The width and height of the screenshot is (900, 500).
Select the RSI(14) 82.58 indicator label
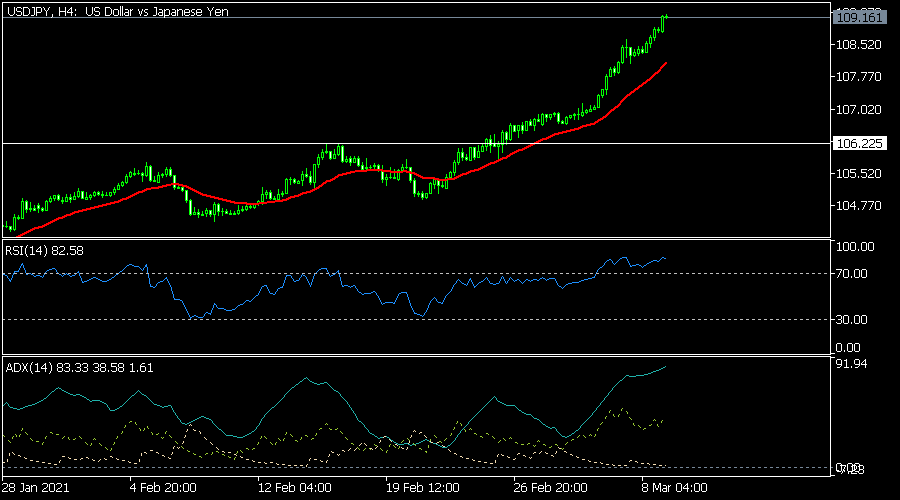pos(44,250)
